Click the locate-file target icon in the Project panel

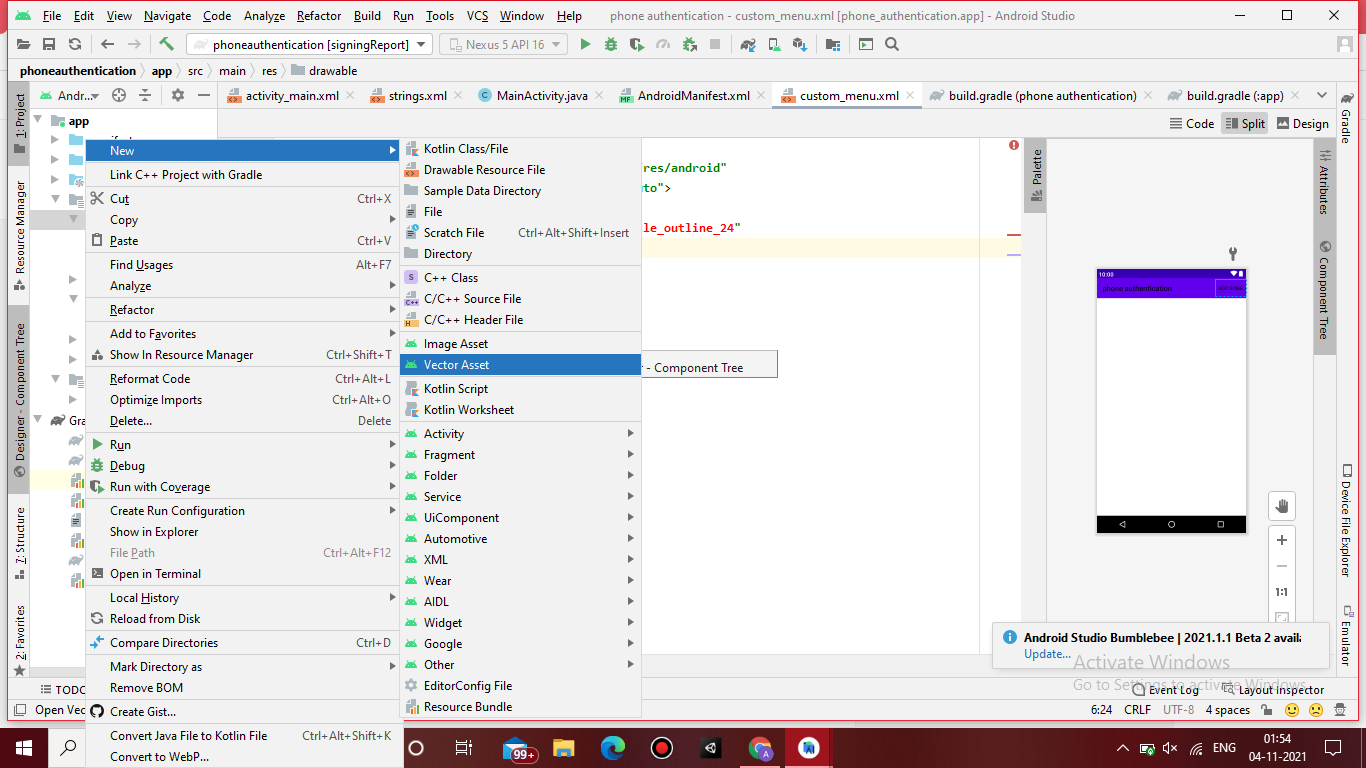[x=119, y=95]
